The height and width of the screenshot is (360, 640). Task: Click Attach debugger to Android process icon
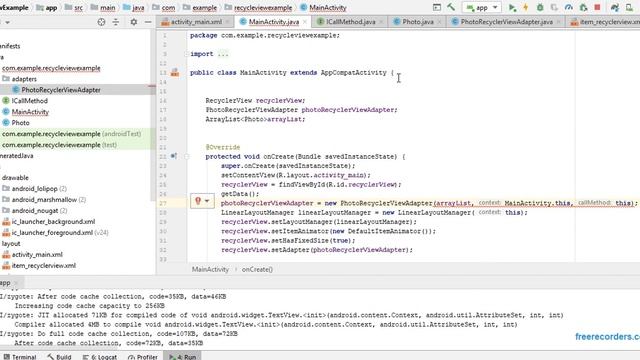click(583, 7)
